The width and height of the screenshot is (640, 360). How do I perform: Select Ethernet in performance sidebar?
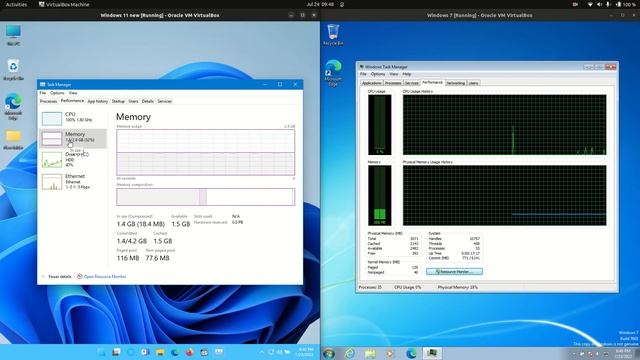click(x=73, y=182)
